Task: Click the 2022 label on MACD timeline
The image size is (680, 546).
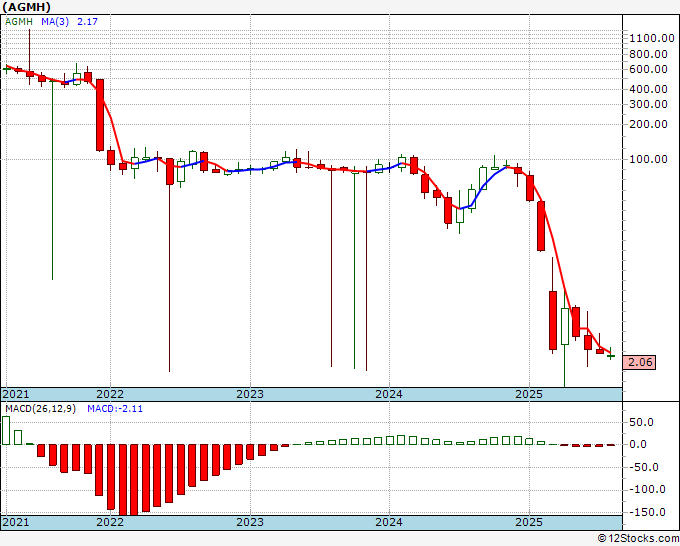Action: click(x=110, y=522)
